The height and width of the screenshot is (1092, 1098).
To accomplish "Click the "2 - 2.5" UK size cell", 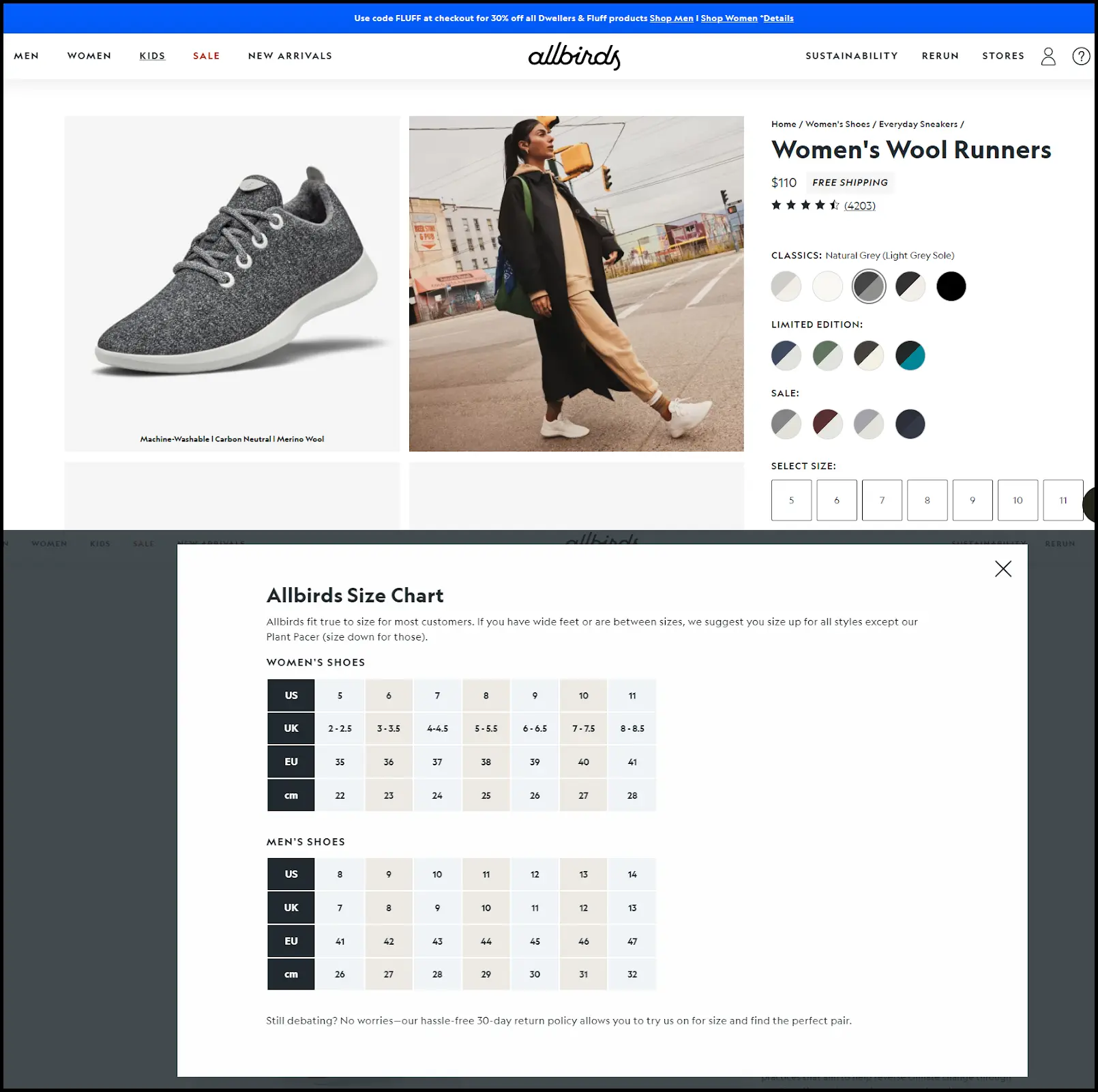I will pyautogui.click(x=340, y=728).
